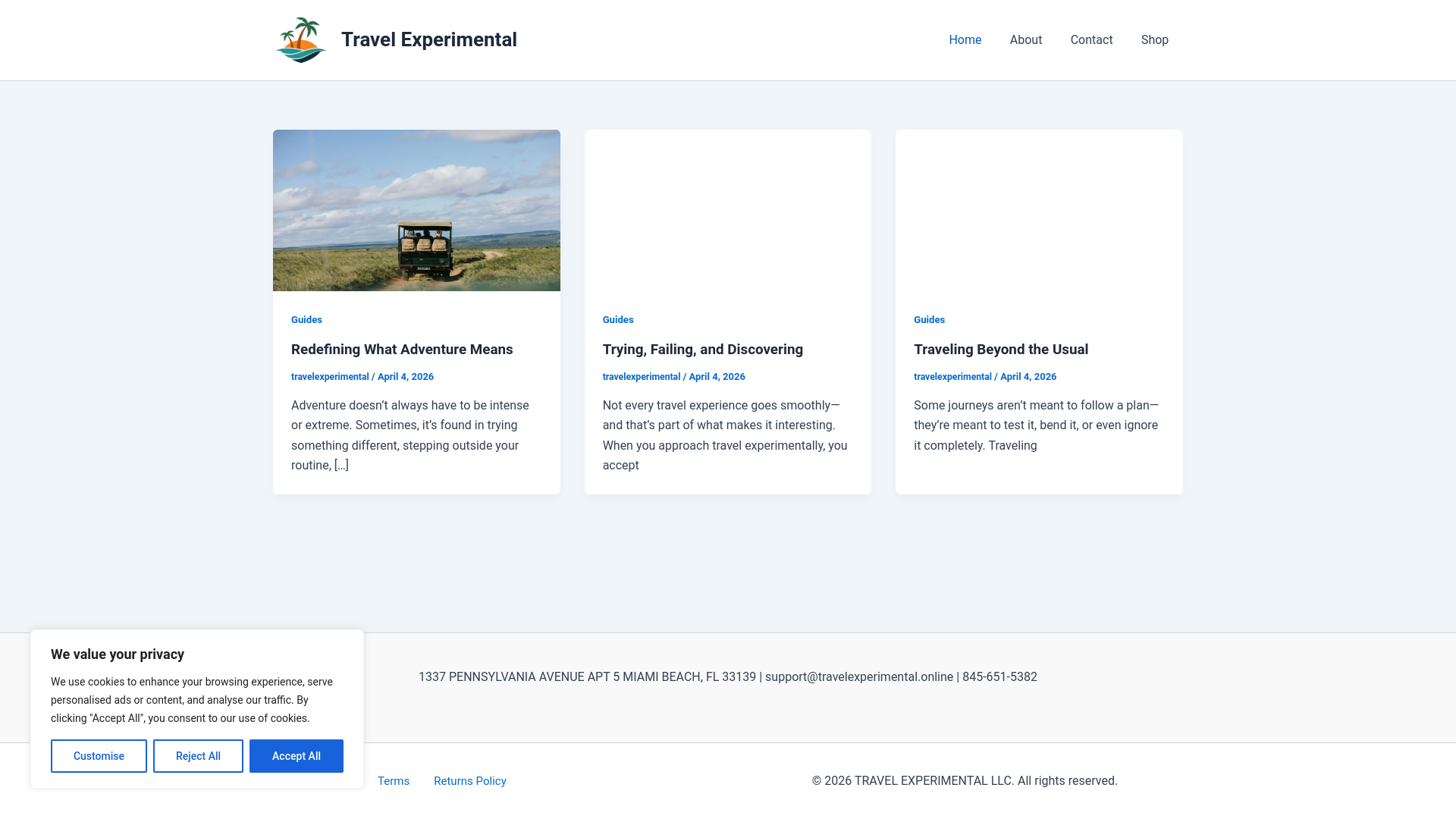Click the Not every travel experience excerpt
The image size is (1456, 819).
[x=725, y=435]
